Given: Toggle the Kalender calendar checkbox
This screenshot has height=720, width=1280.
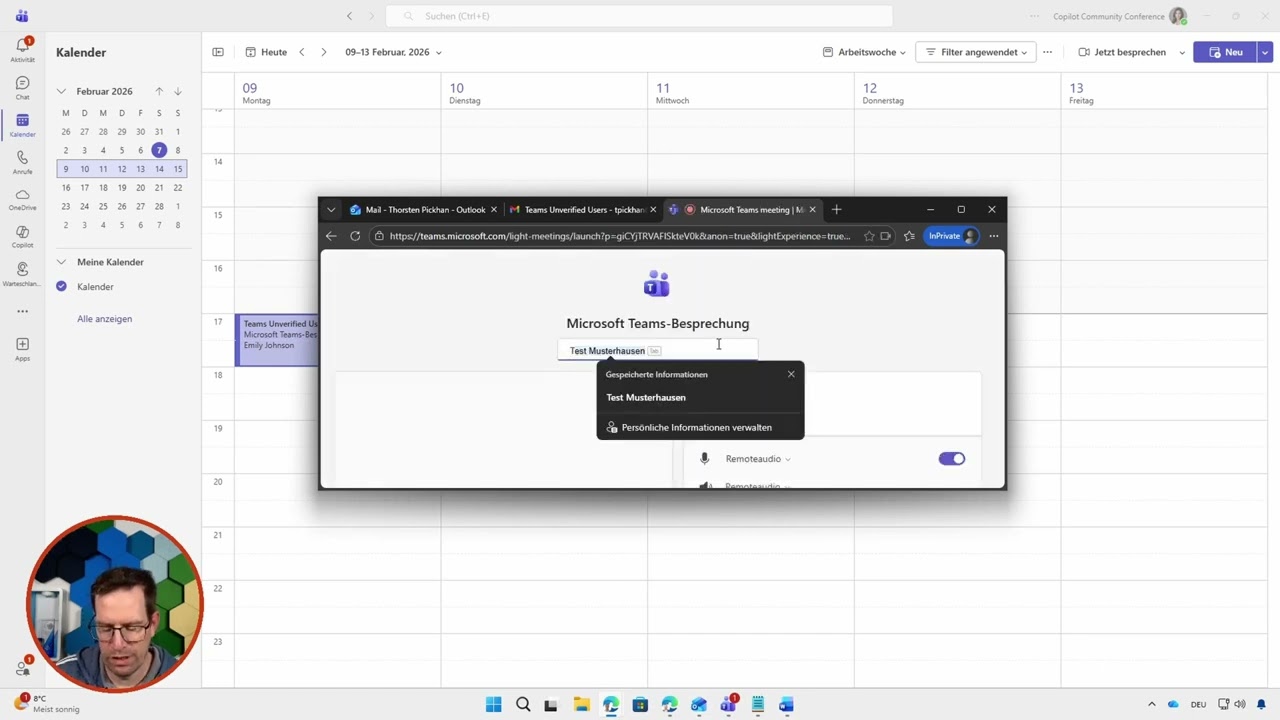Looking at the screenshot, I should click(x=61, y=286).
